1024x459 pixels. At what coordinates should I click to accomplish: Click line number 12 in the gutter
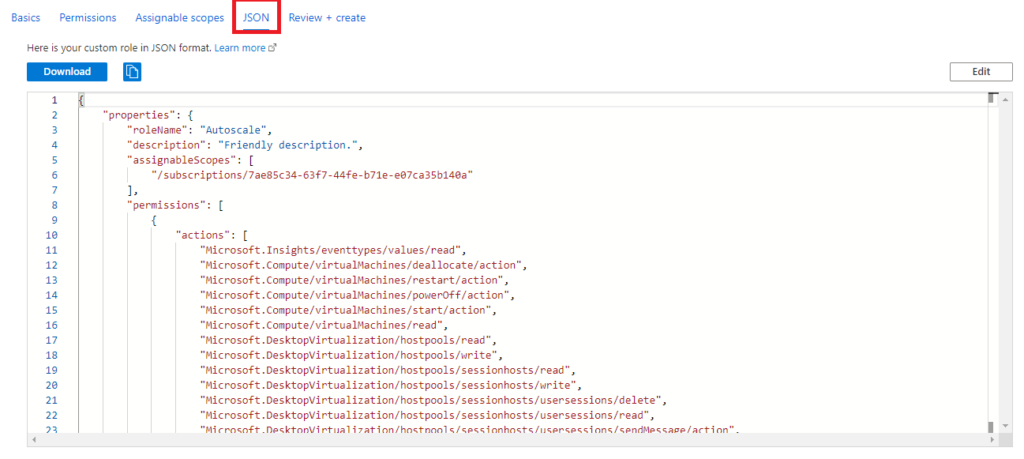(x=52, y=265)
